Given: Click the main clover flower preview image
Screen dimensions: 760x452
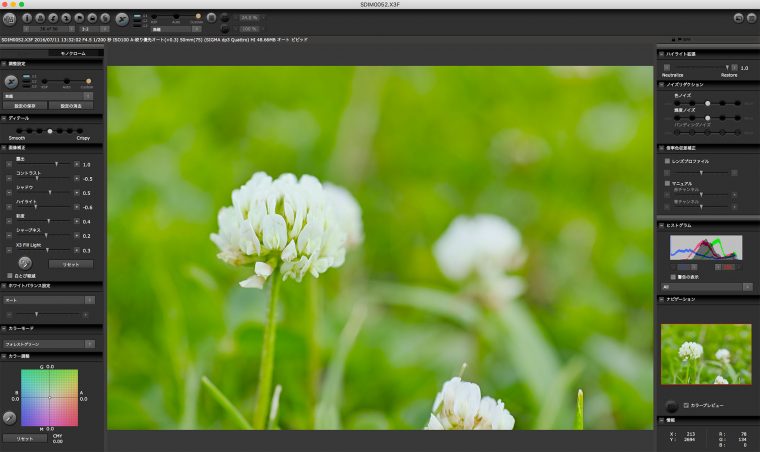Looking at the screenshot, I should 380,248.
